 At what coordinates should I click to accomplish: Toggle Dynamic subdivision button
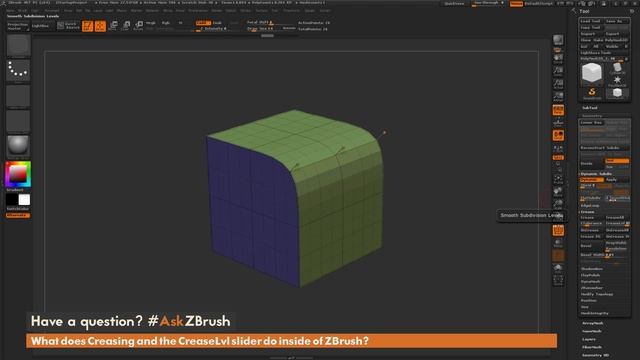pyautogui.click(x=592, y=180)
